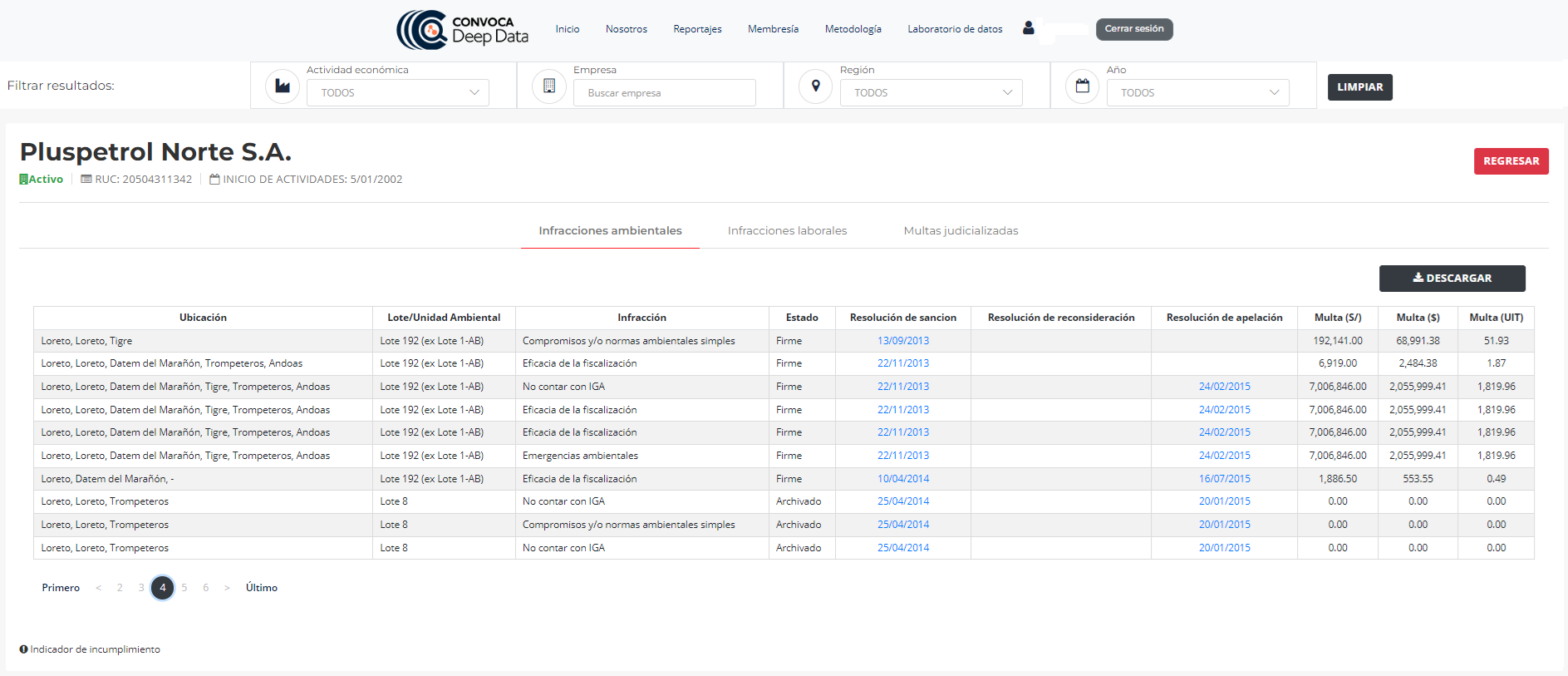Open the Actividad económica dropdown
This screenshot has width=1568, height=676.
(398, 92)
